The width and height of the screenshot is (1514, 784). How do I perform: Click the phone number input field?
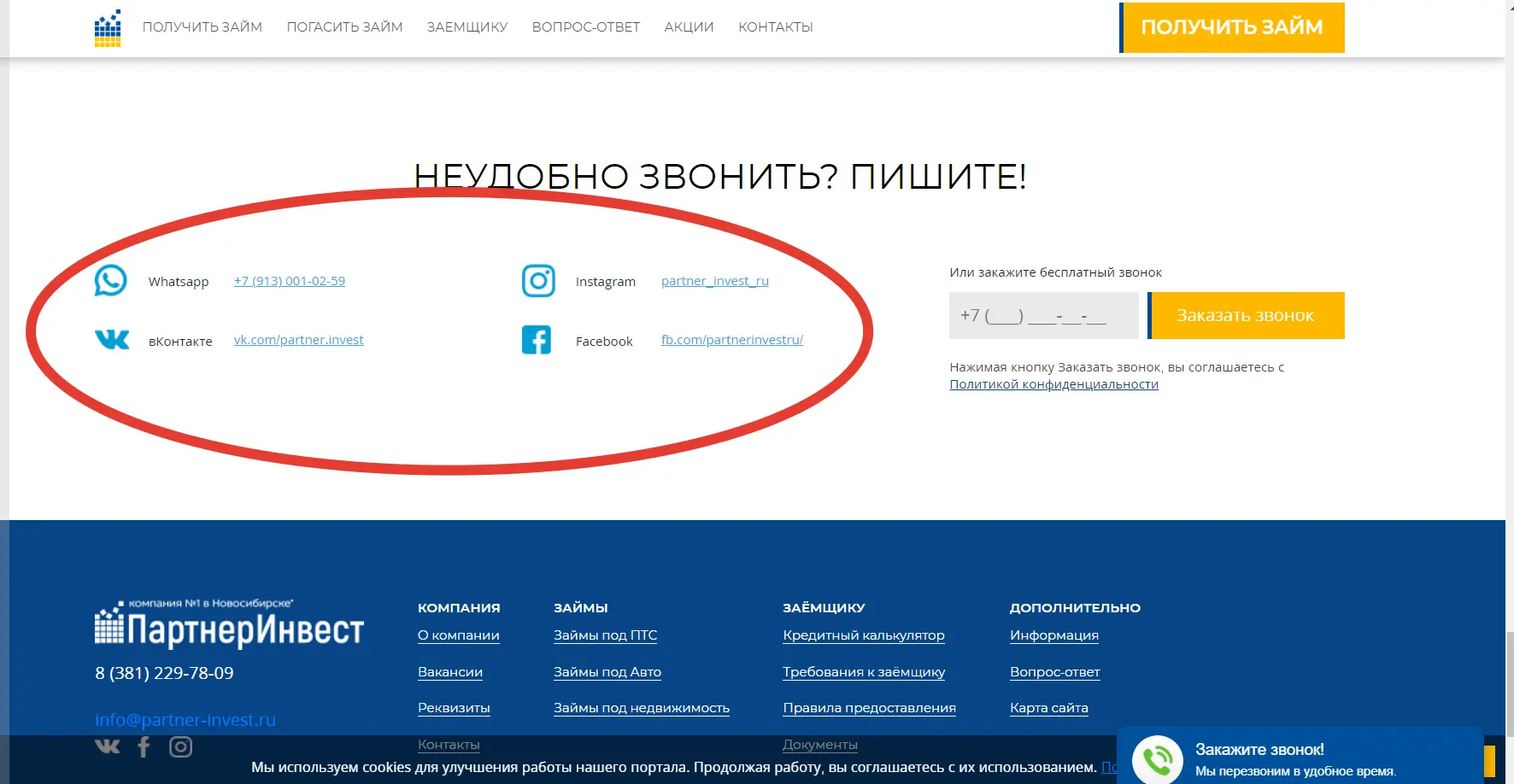click(1043, 315)
